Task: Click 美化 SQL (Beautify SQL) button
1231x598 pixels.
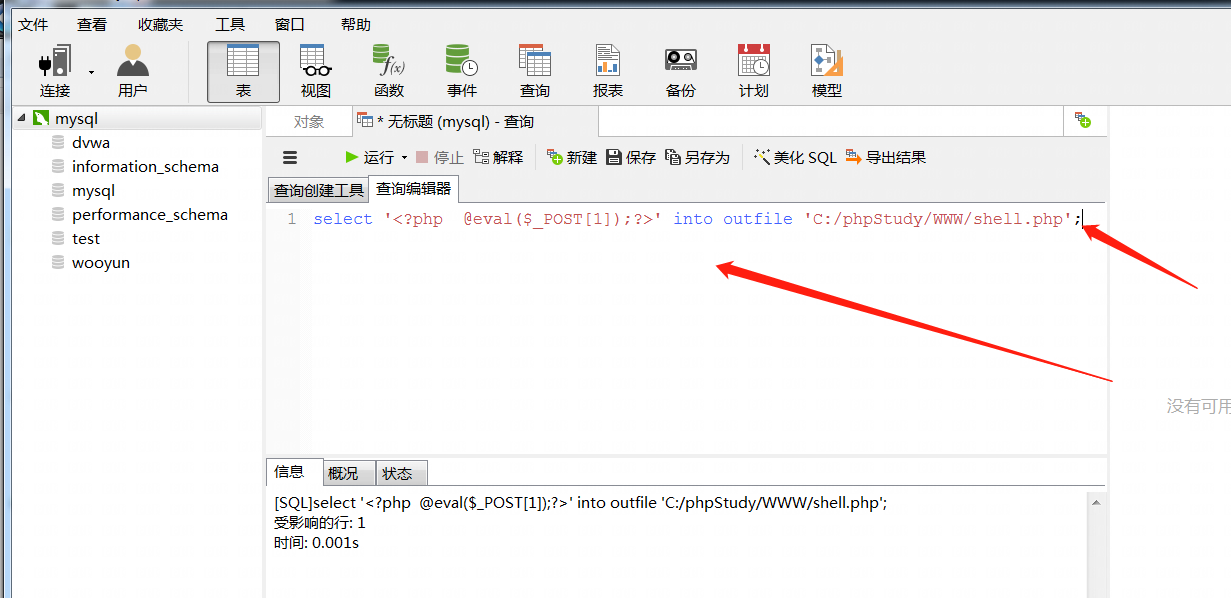Action: click(x=795, y=157)
